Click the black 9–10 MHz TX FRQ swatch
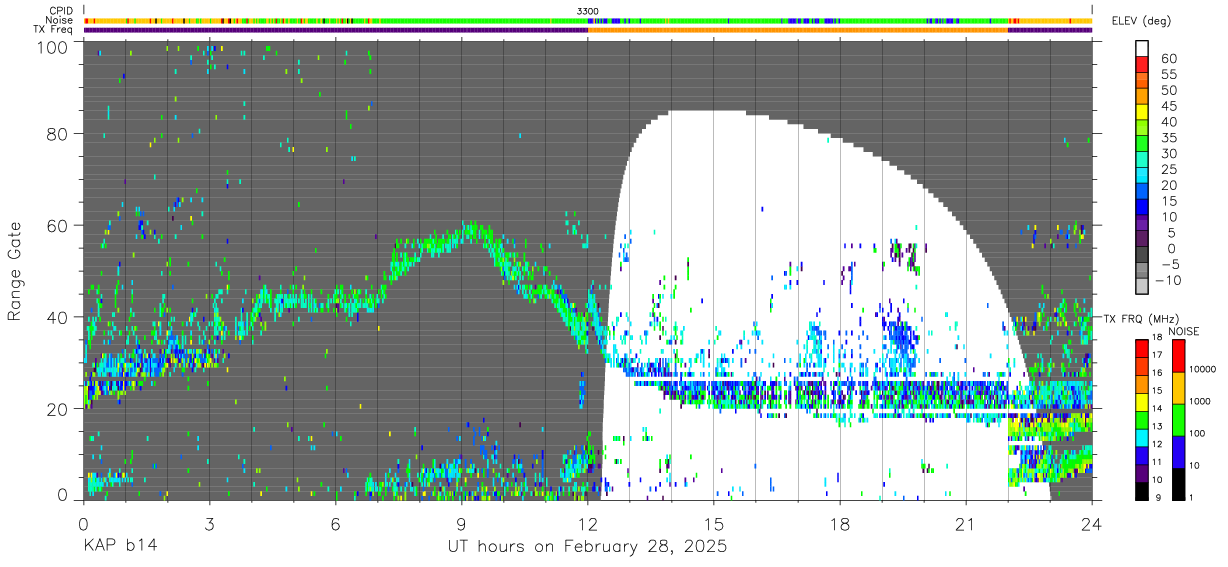This screenshot has width=1228, height=567. pos(1142,490)
